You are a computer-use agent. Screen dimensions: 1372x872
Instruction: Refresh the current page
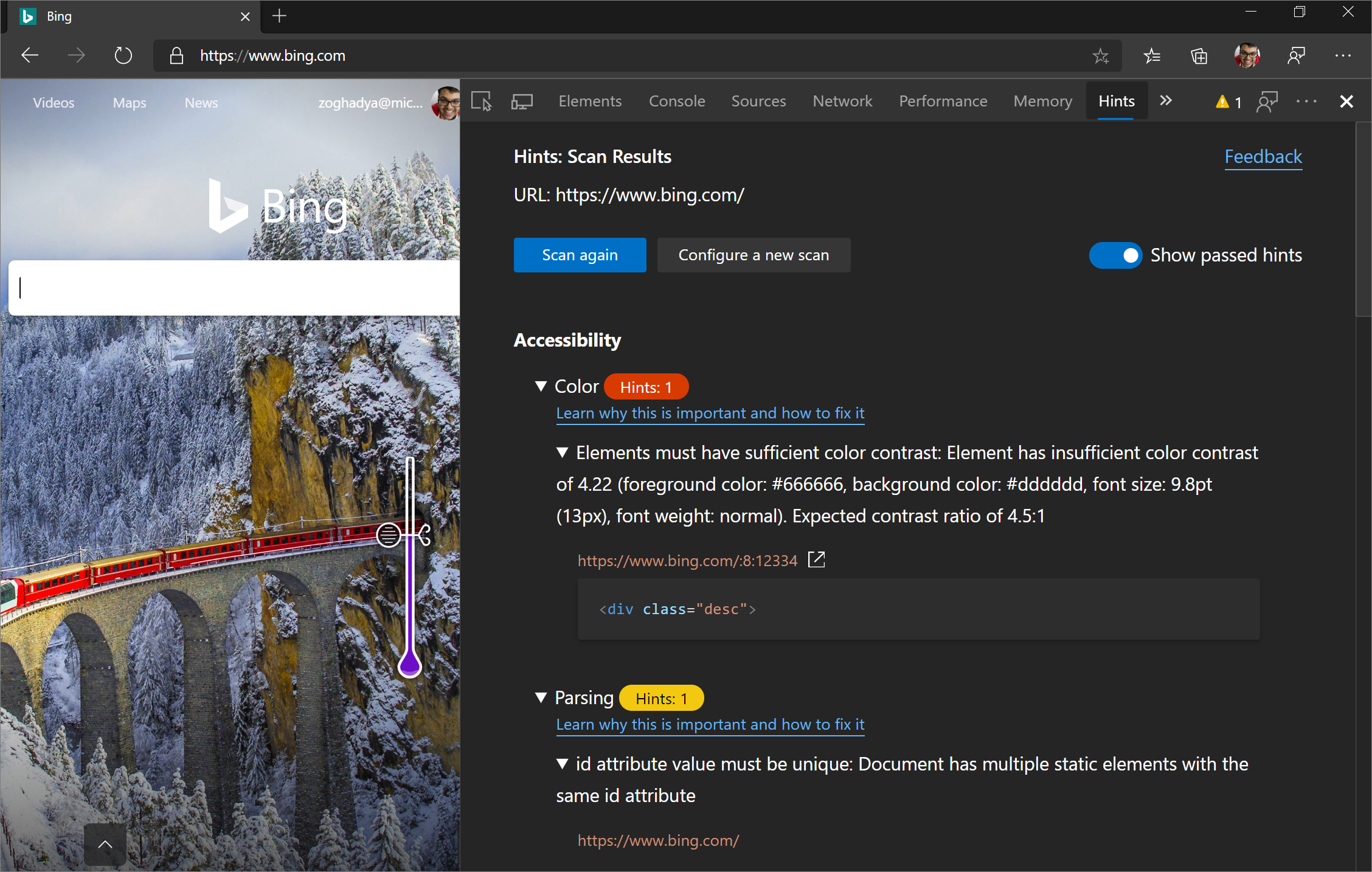pos(123,55)
